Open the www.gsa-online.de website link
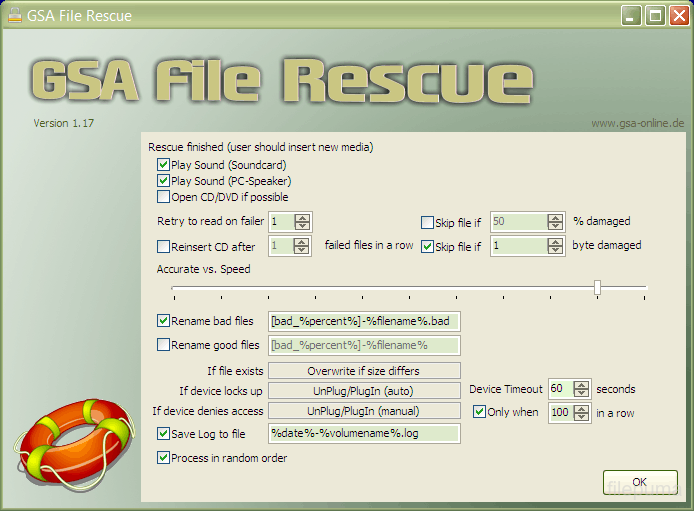Screen dimensions: 694x511 coord(637,124)
